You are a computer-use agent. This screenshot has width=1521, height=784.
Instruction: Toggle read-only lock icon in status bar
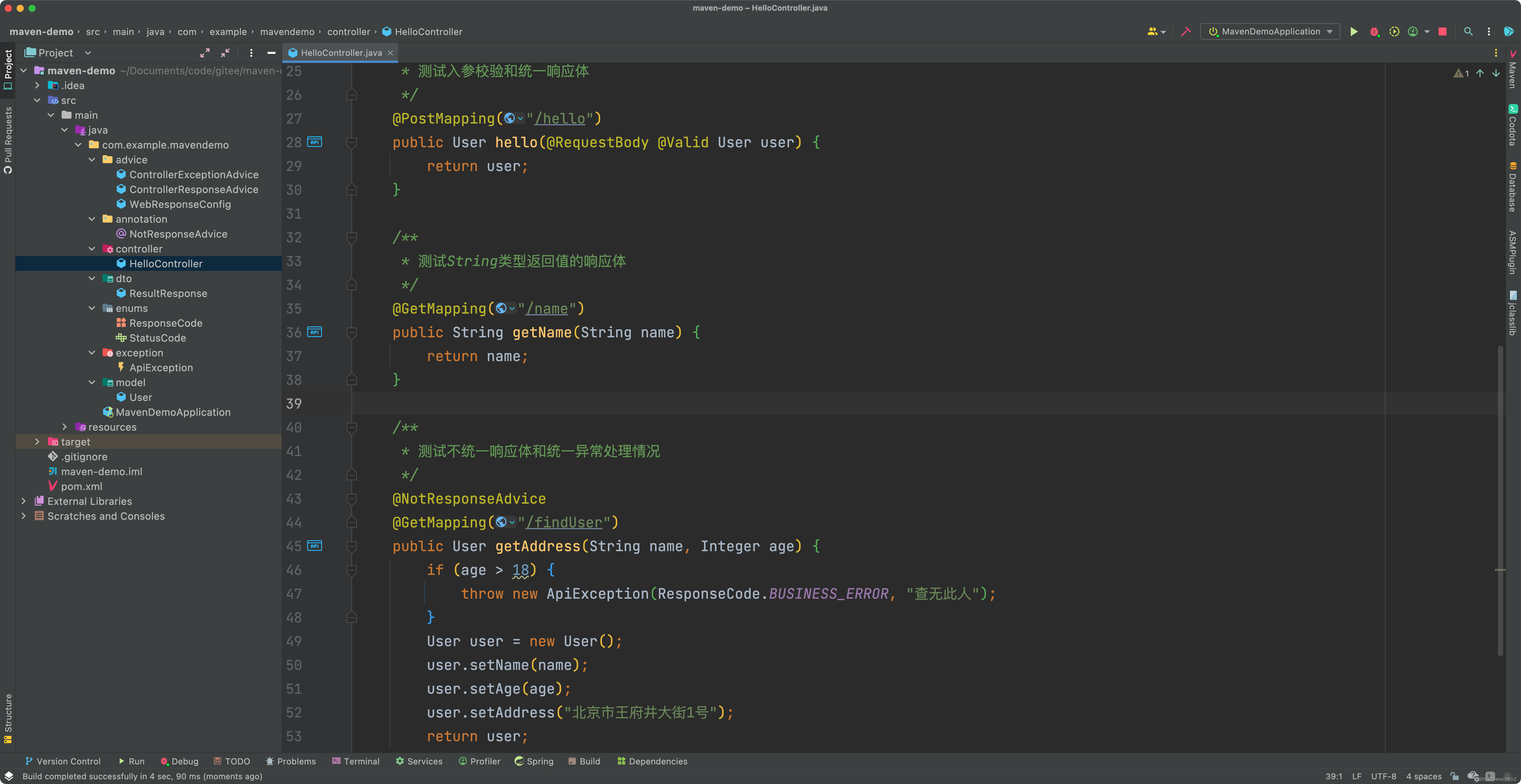1454,776
